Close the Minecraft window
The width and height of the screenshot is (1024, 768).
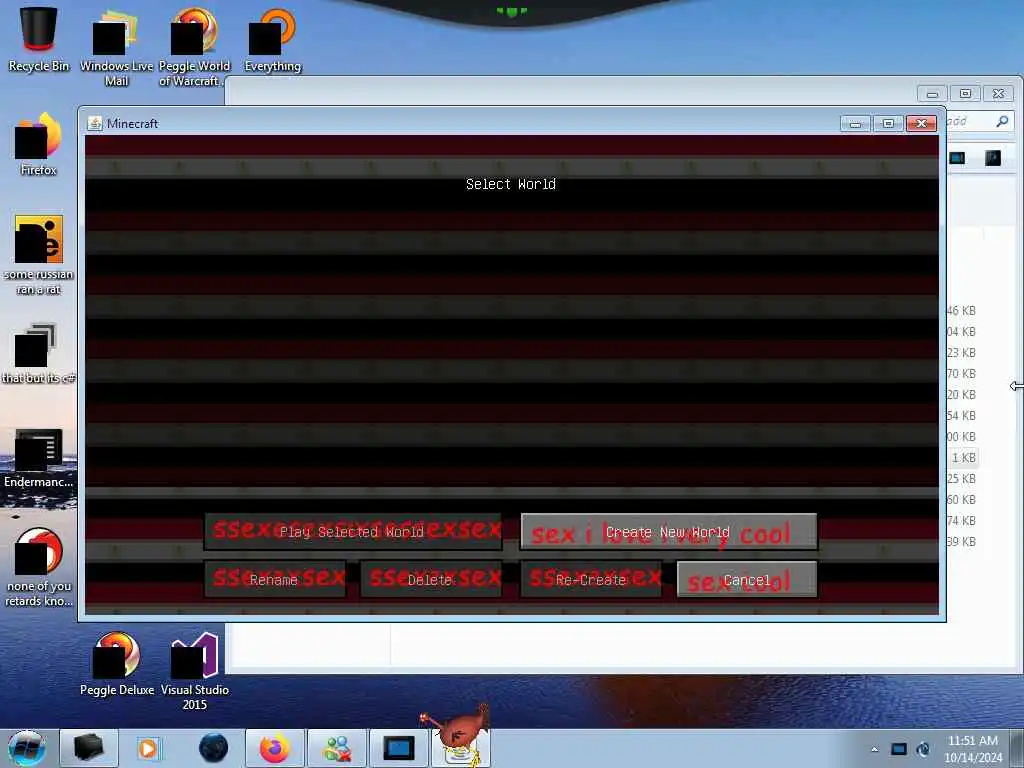[921, 123]
